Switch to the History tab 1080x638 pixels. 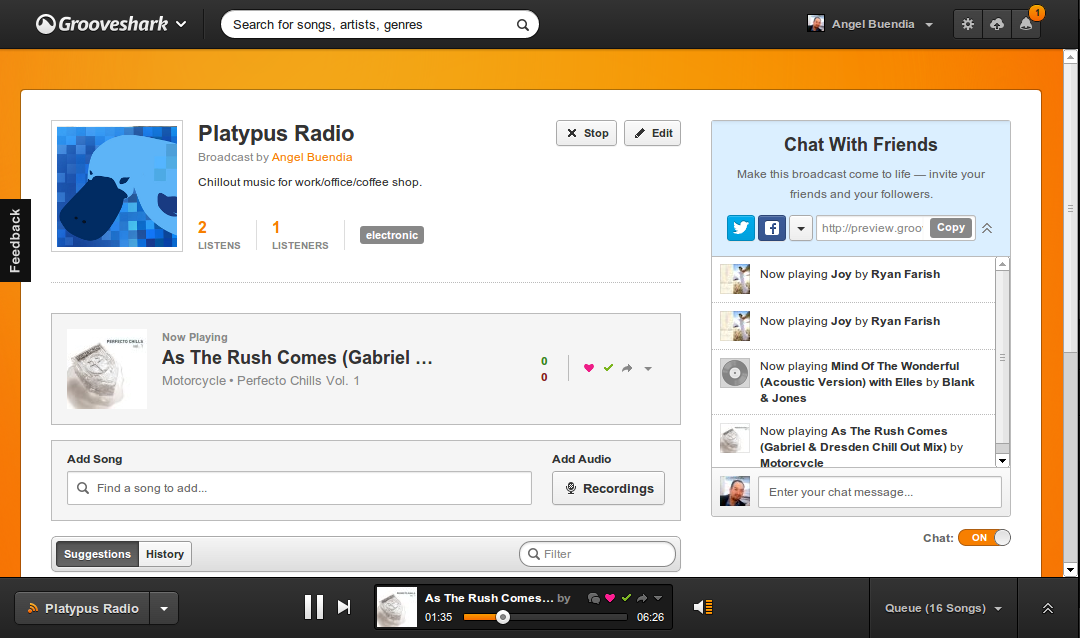(165, 554)
